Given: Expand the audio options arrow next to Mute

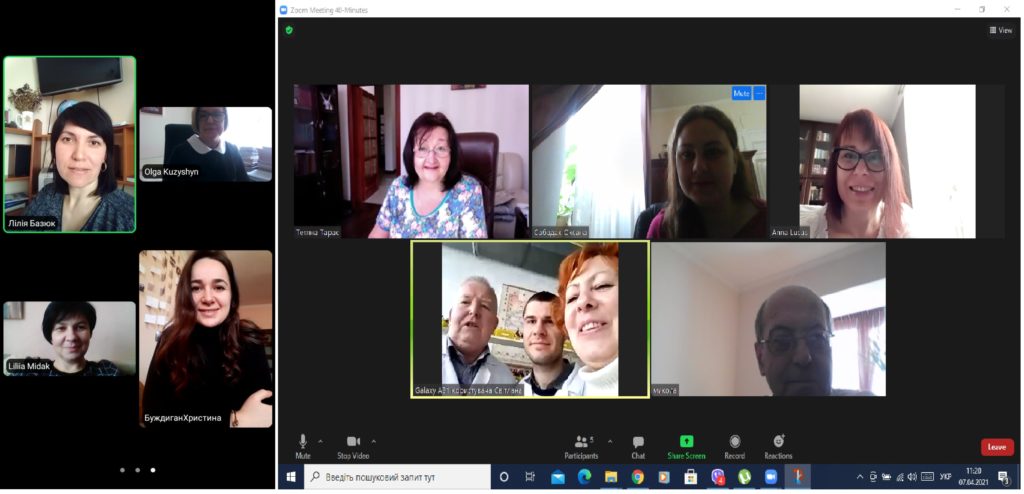Looking at the screenshot, I should click(x=320, y=440).
